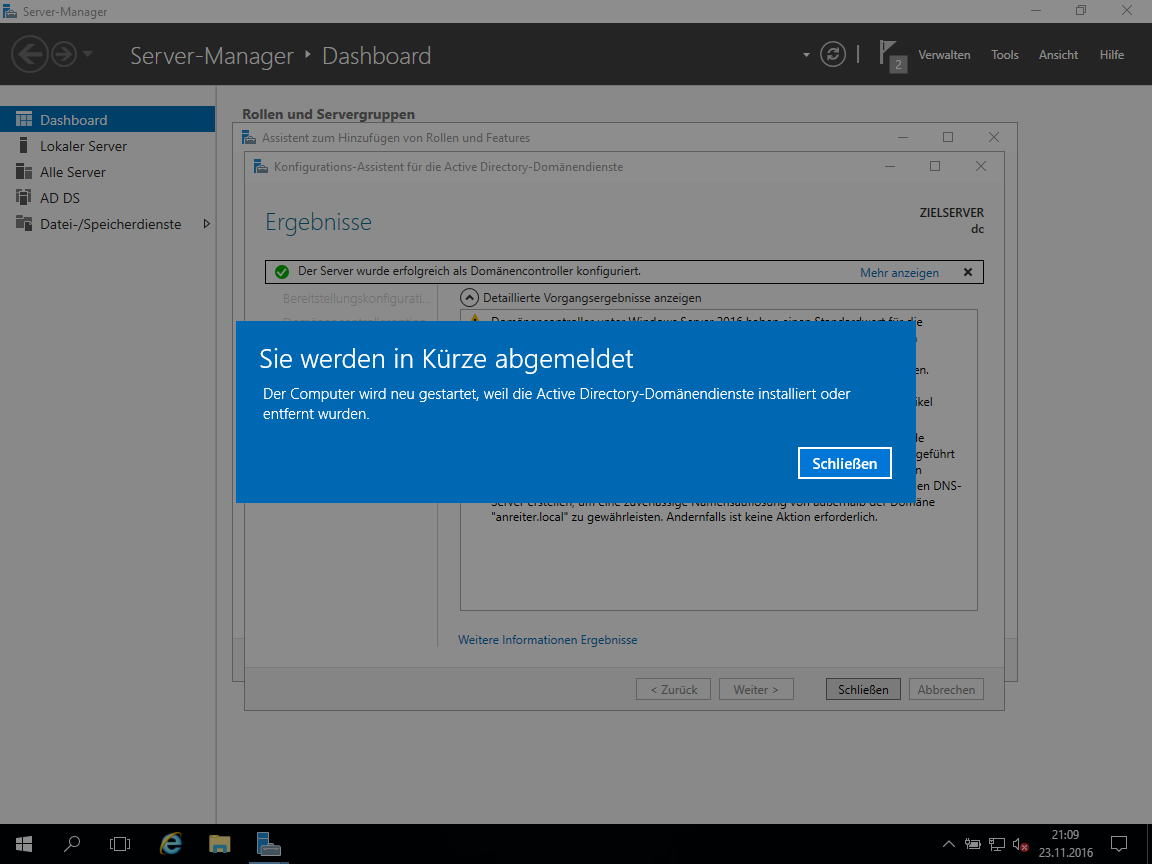Open Weitere Informationen Ergebnisse link
The width and height of the screenshot is (1152, 864).
[x=547, y=640]
